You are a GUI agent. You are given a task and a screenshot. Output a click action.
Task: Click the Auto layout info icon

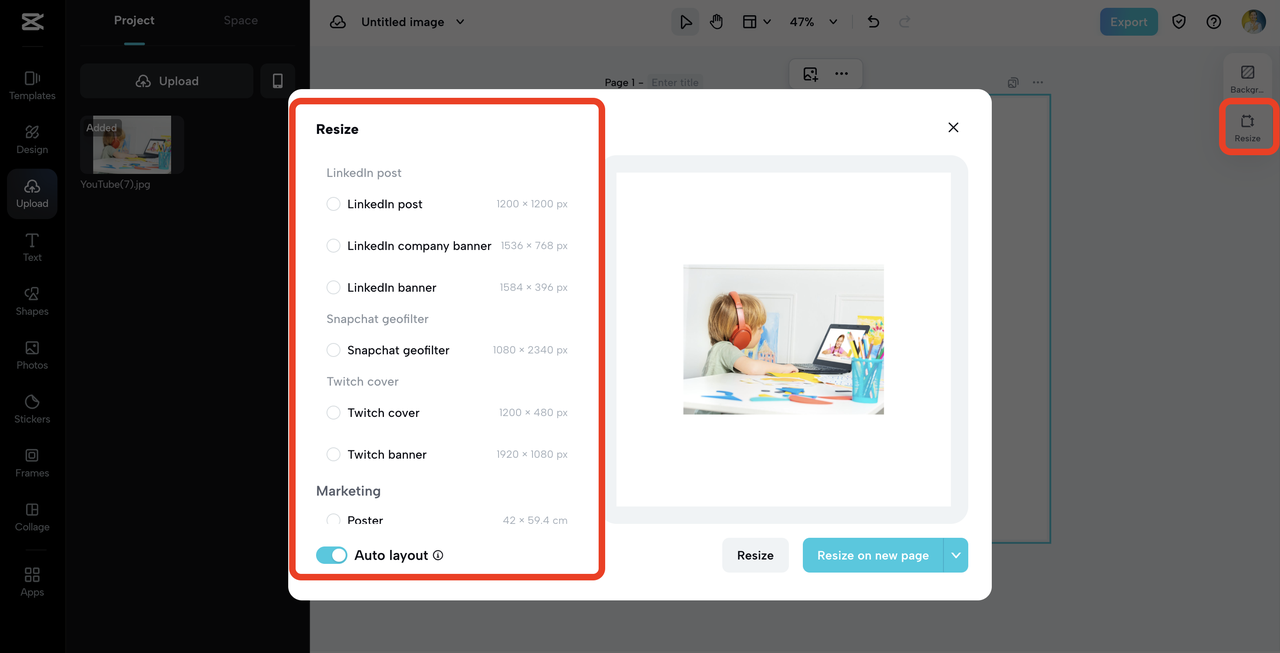[438, 555]
